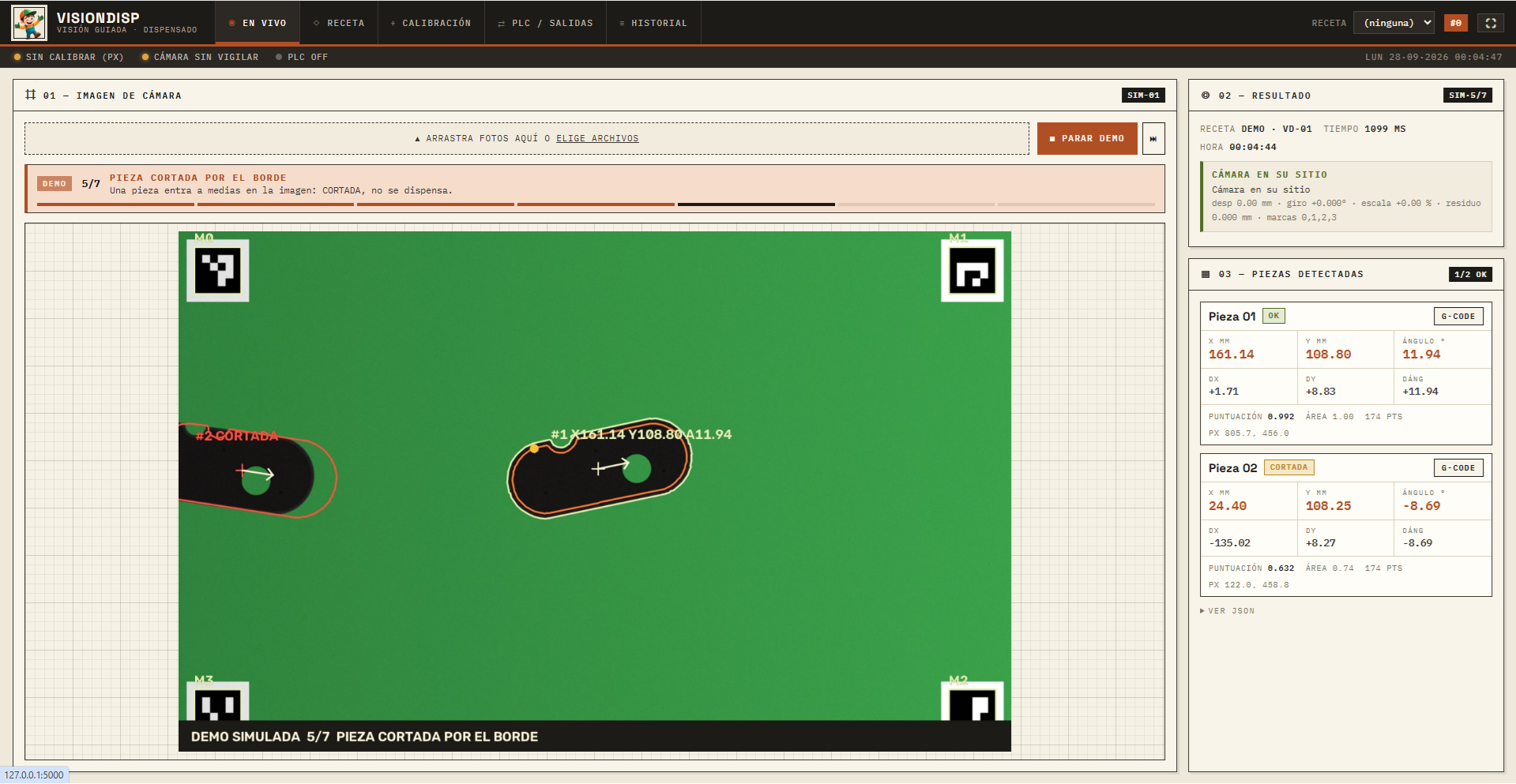The height and width of the screenshot is (784, 1516).
Task: Expand the Ver JSON disclosure
Action: (x=1227, y=610)
